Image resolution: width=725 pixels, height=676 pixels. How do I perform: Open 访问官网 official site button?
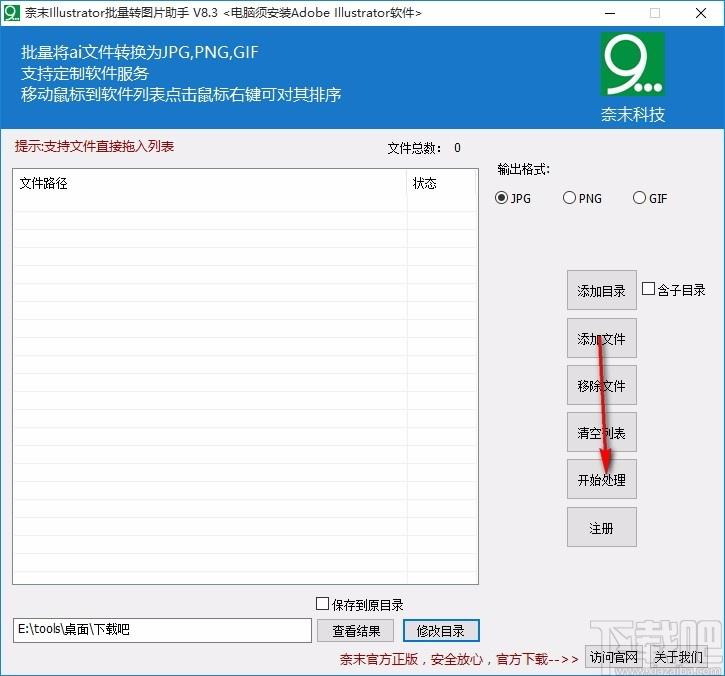tap(614, 657)
